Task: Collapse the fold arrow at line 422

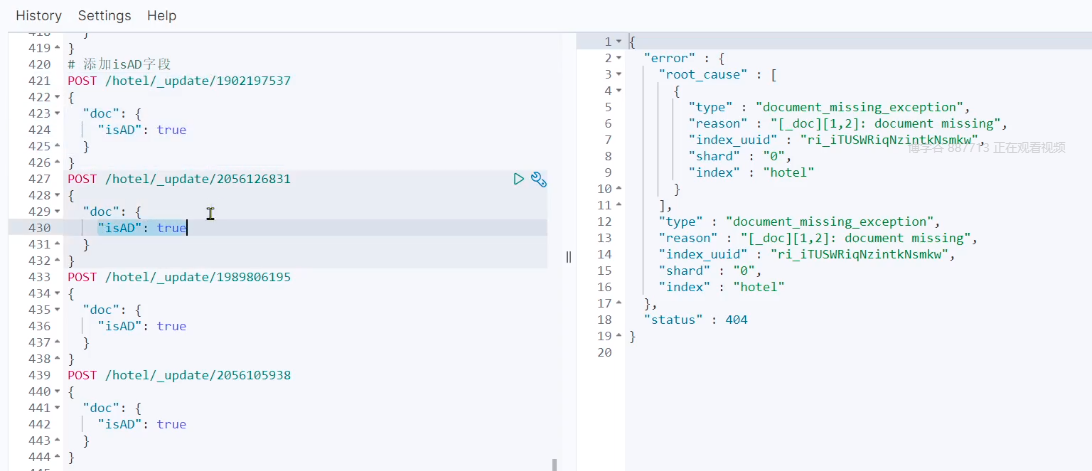Action: click(x=58, y=97)
